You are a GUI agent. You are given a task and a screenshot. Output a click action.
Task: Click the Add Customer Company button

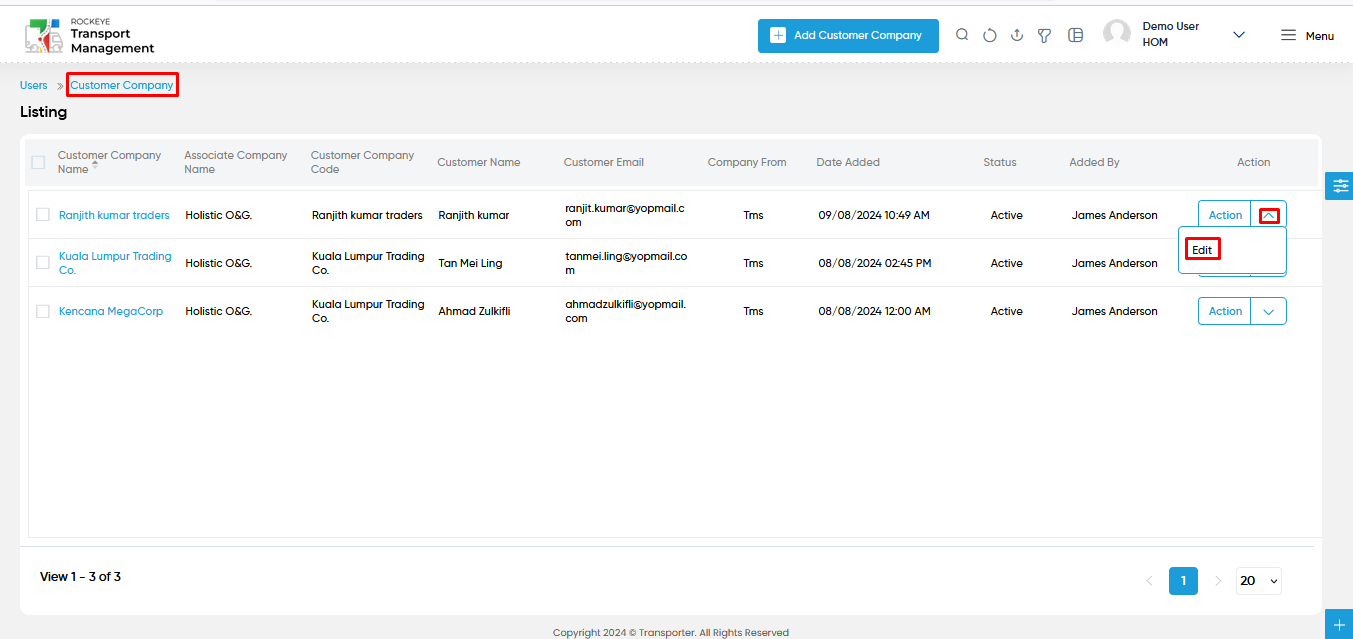coord(848,35)
